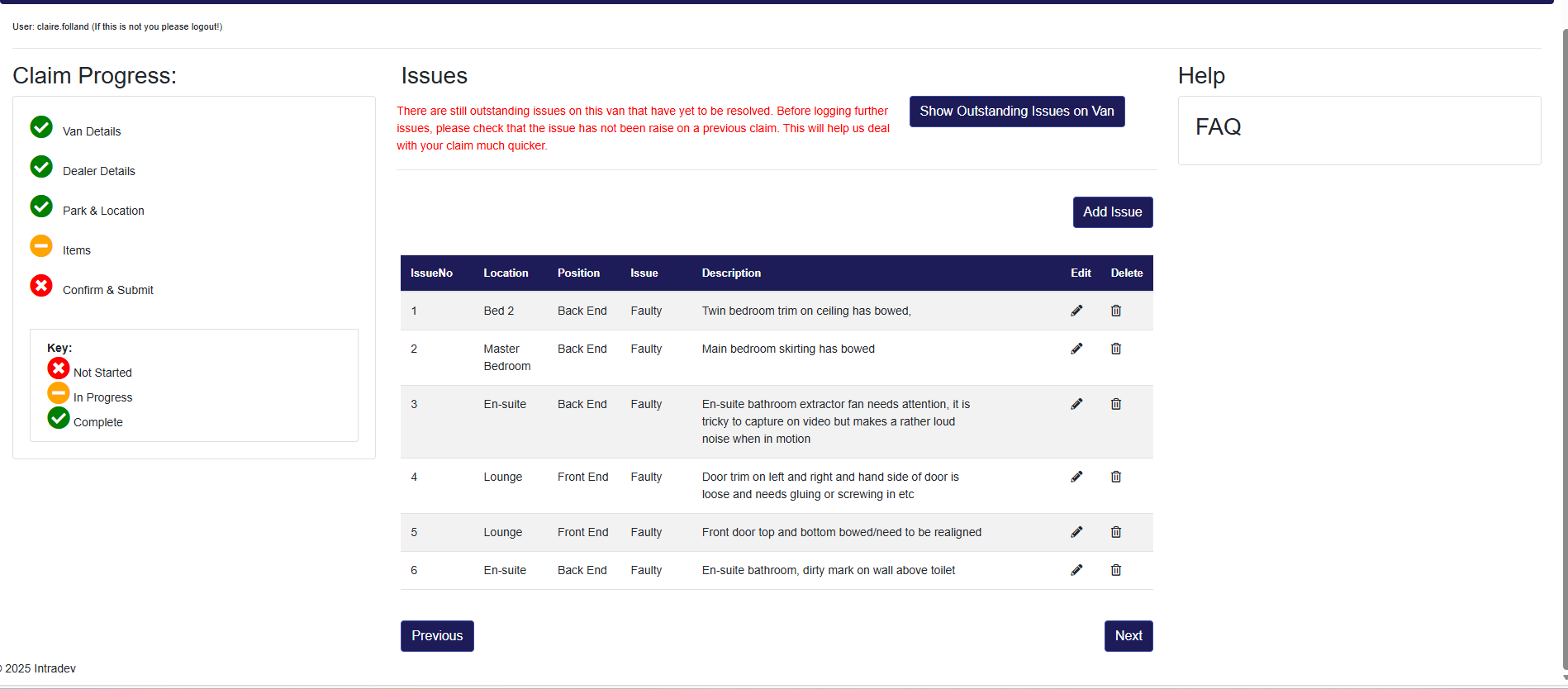Go to the Next step
This screenshot has width=1568, height=689.
pos(1128,636)
